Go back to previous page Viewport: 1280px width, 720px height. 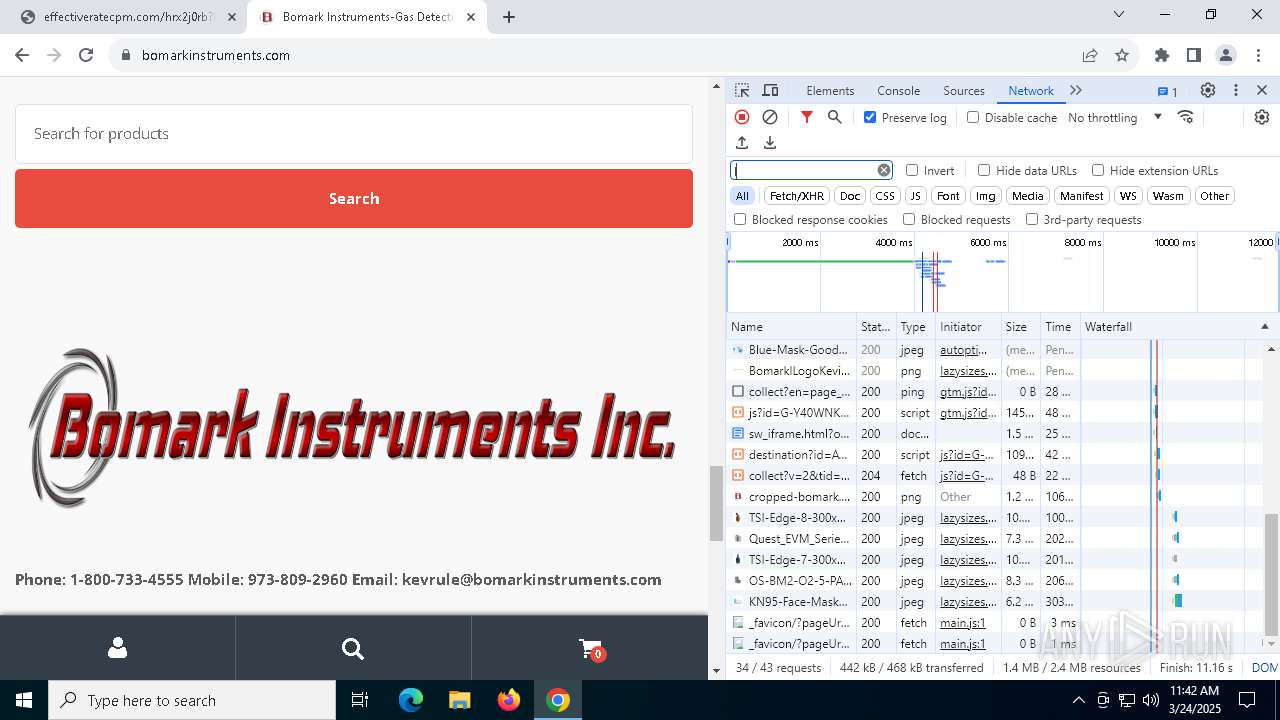(x=23, y=55)
